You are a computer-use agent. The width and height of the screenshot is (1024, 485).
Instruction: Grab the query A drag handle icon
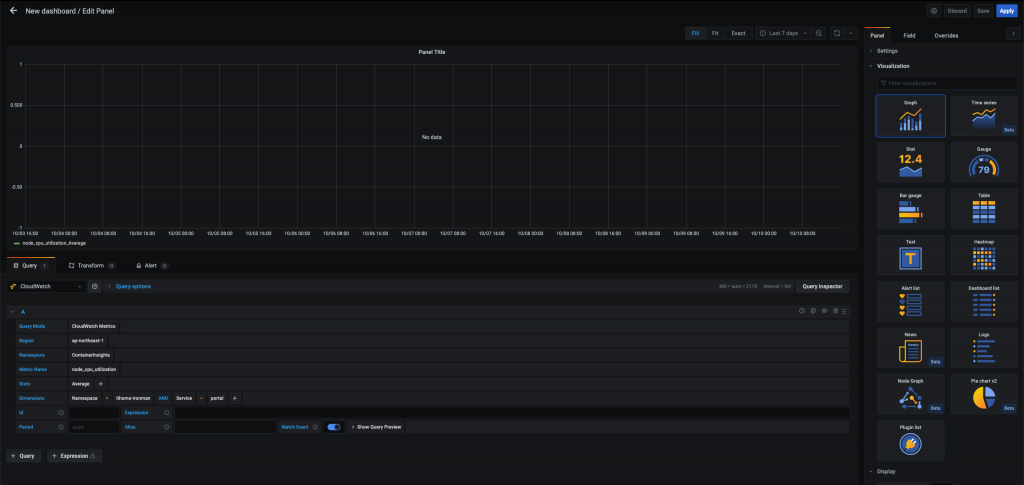[x=844, y=311]
